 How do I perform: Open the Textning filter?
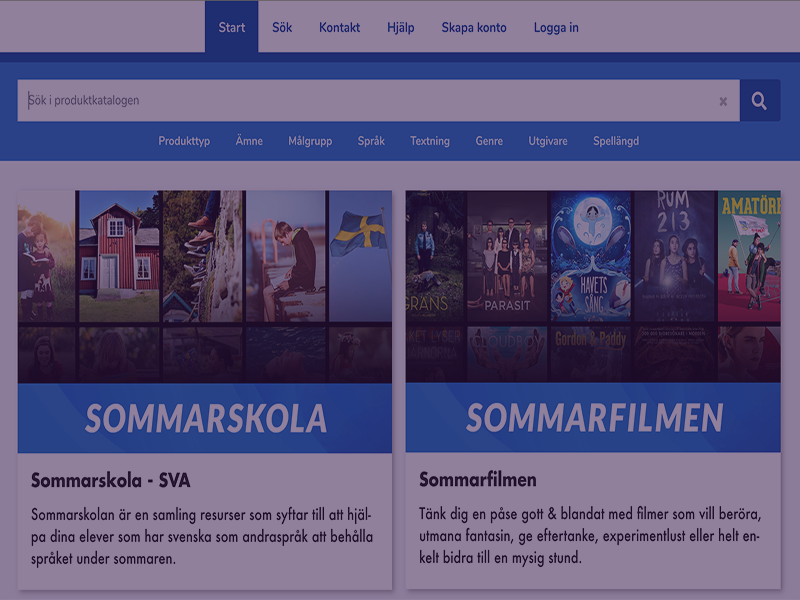[430, 141]
